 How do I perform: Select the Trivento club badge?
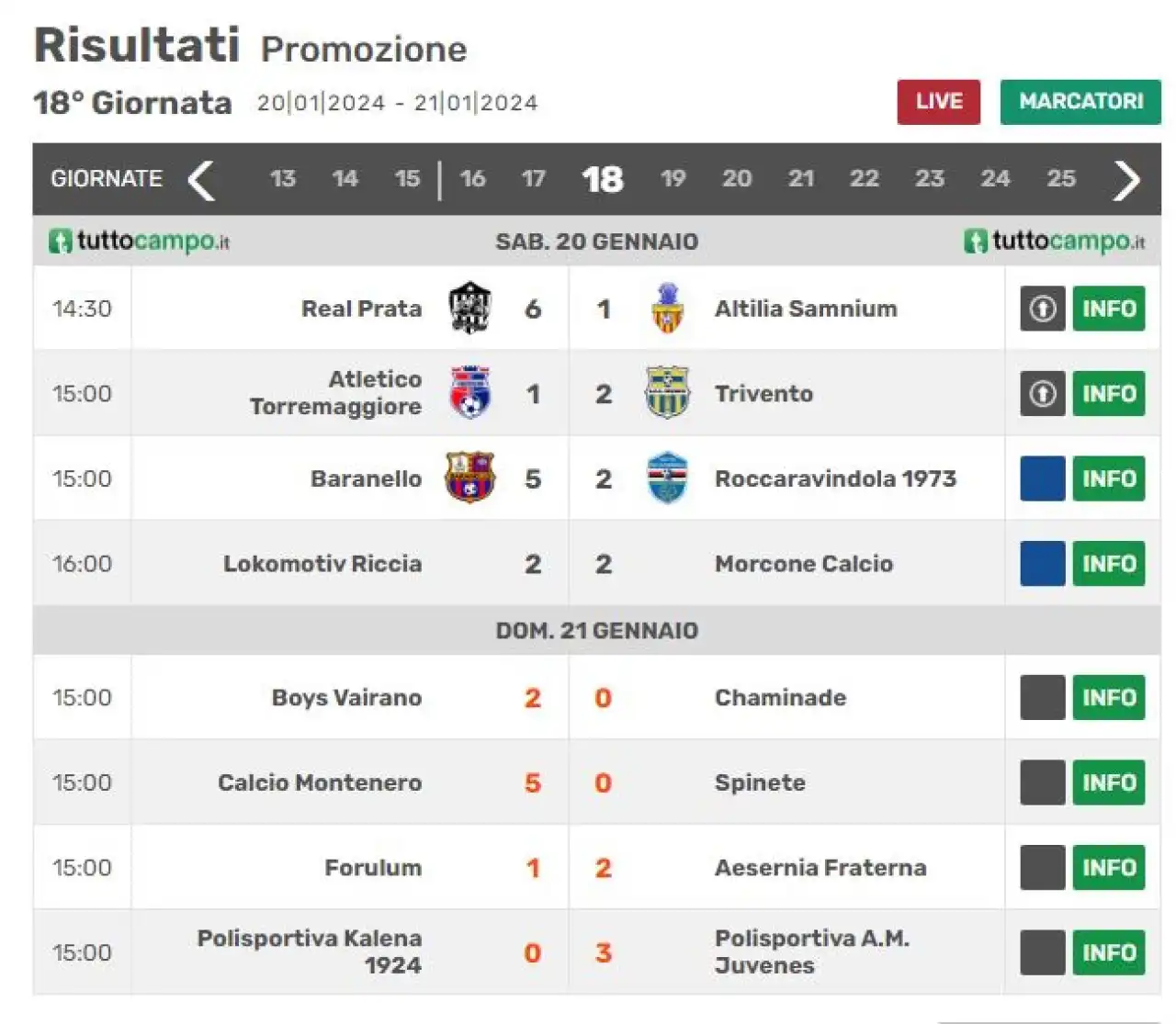(x=667, y=393)
